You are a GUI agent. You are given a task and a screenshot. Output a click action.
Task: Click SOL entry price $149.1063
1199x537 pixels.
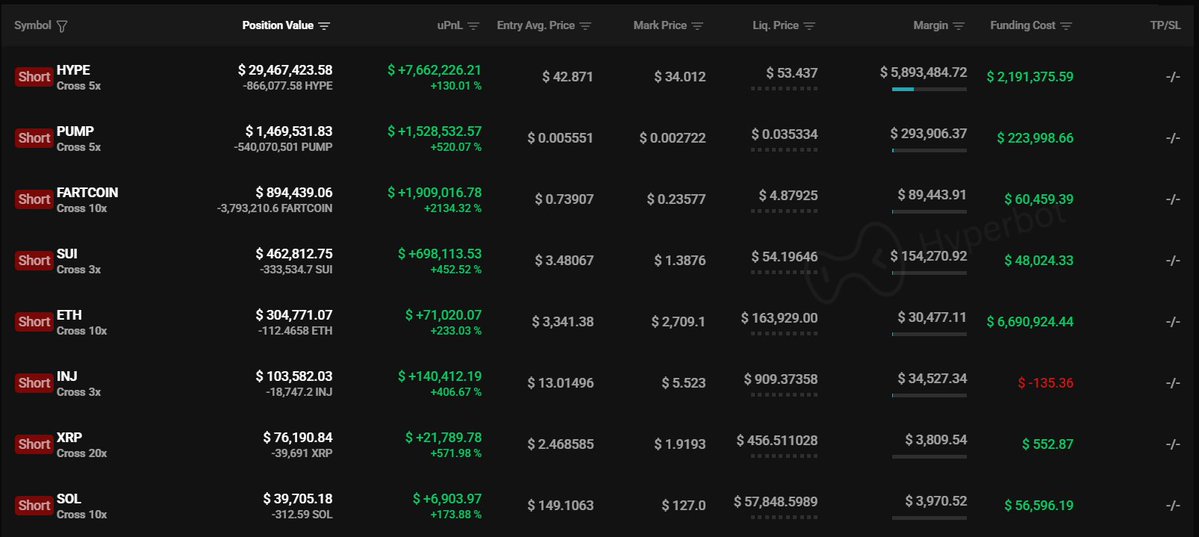click(561, 506)
